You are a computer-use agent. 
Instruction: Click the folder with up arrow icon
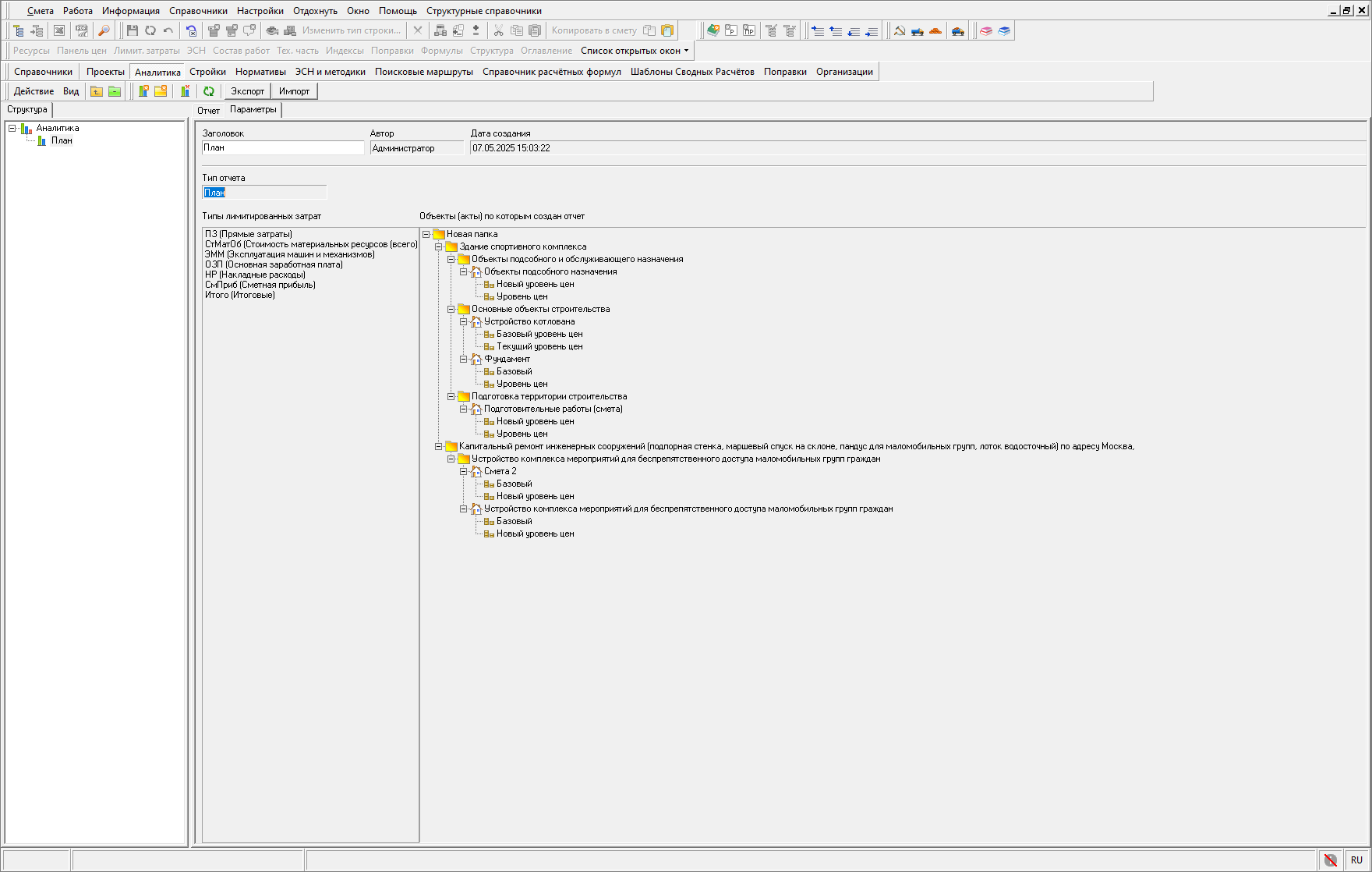click(x=97, y=91)
